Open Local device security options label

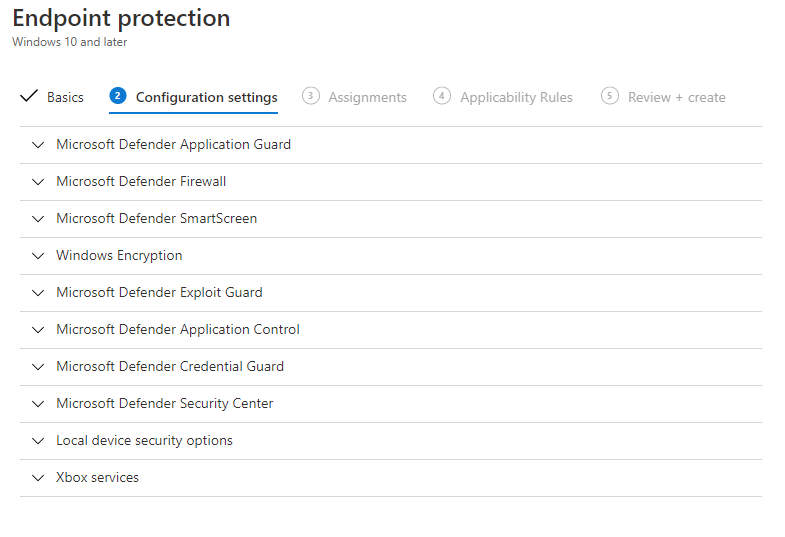(x=144, y=440)
